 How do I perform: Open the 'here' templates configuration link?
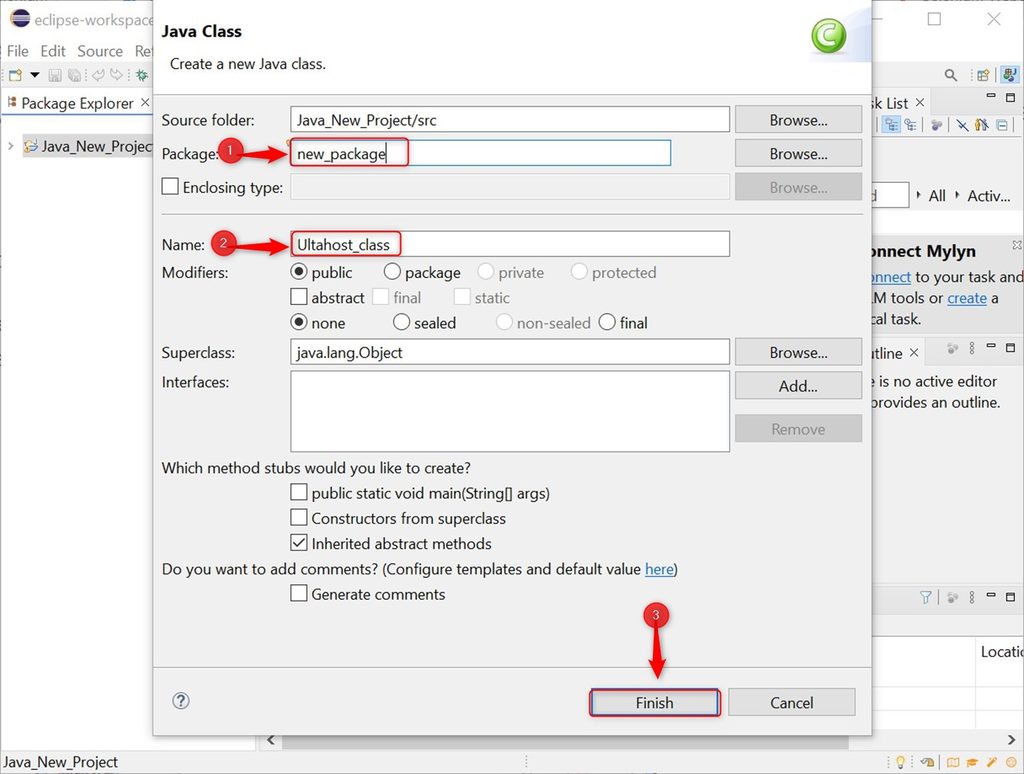coord(659,569)
